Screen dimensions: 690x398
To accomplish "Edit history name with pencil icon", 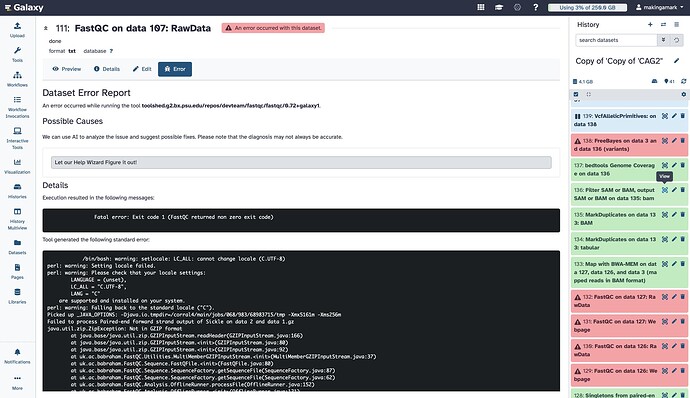I will (x=676, y=61).
